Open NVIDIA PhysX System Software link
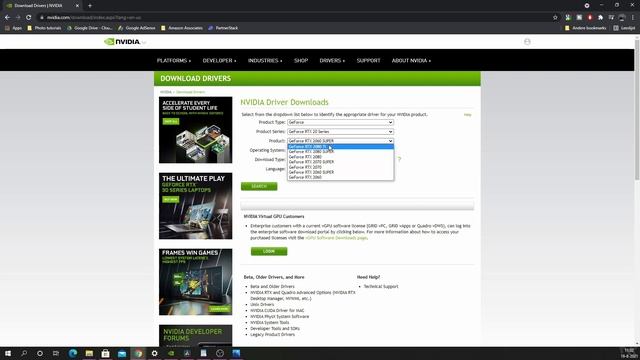 click(x=280, y=317)
